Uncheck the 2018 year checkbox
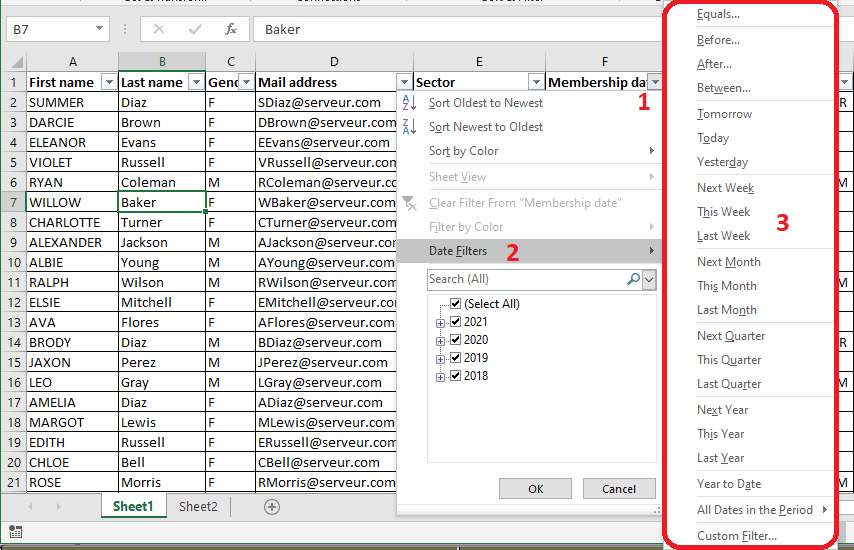 456,376
